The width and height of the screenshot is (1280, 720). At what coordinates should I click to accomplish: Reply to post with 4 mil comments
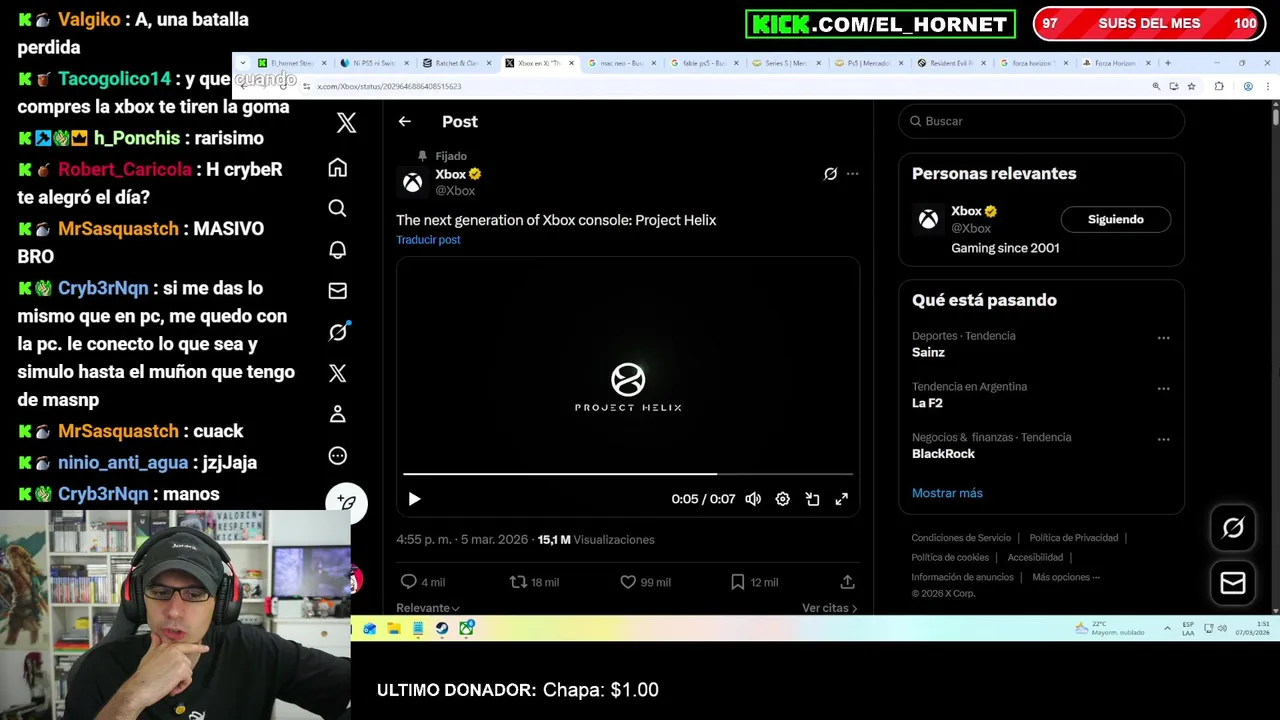[425, 582]
